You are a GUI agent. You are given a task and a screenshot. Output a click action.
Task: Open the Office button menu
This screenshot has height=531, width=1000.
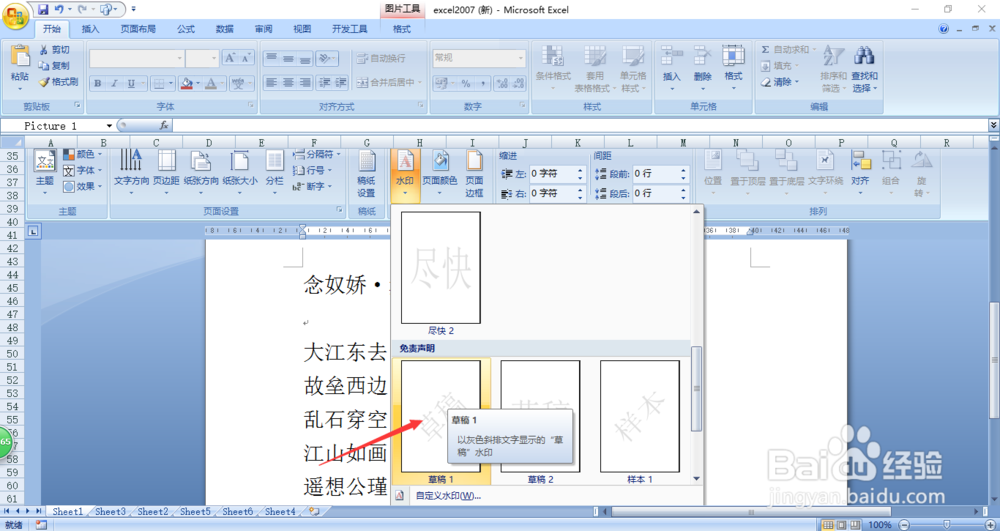(x=15, y=15)
